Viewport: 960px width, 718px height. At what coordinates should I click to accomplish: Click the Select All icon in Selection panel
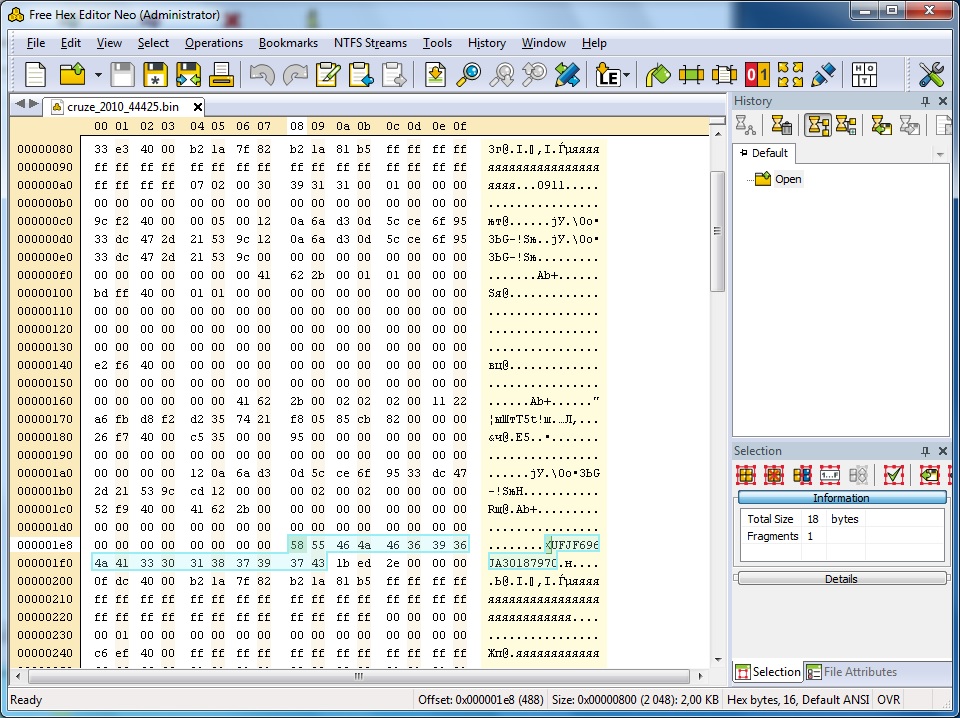[746, 475]
